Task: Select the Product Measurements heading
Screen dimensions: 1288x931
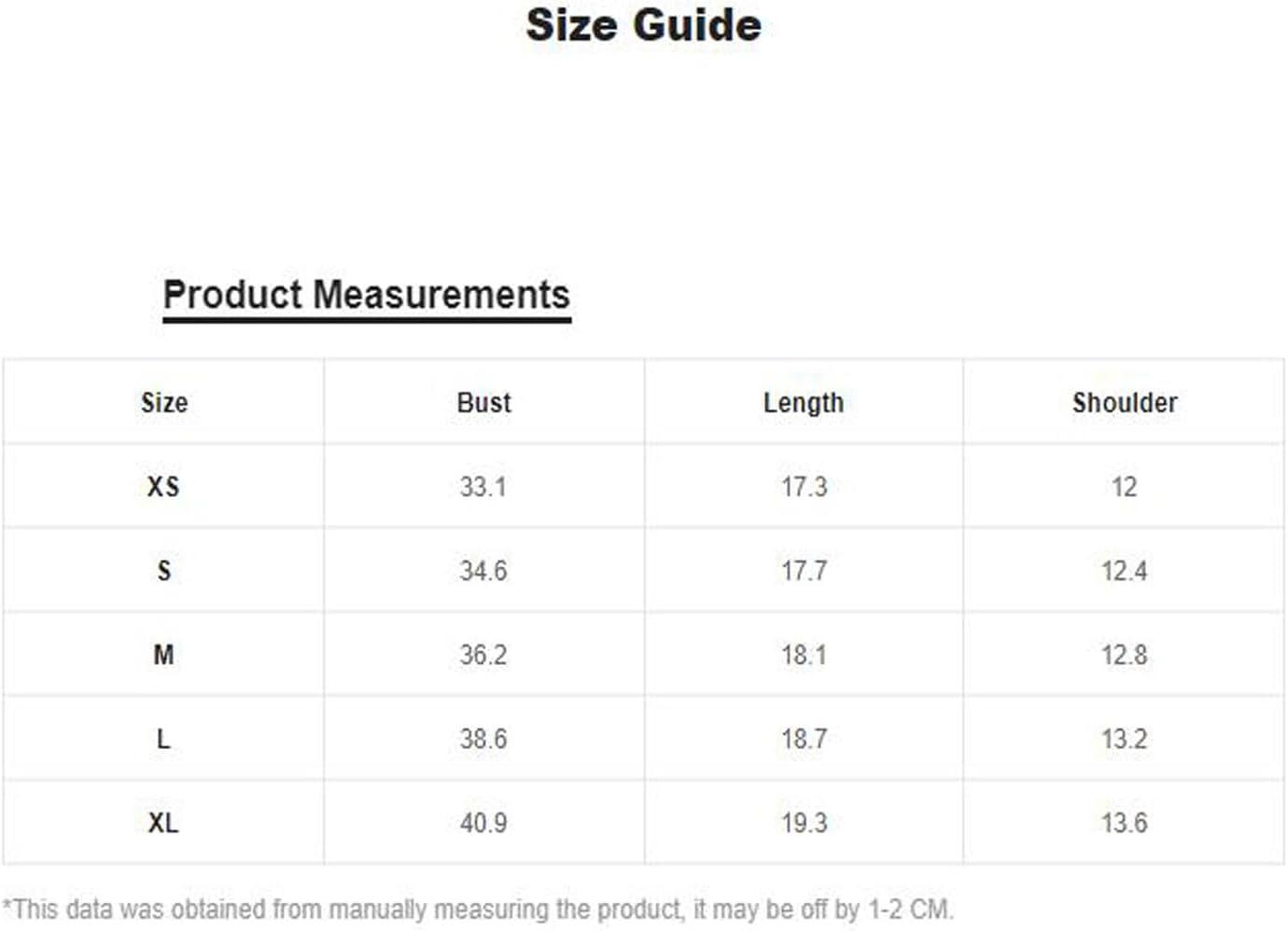Action: pos(366,295)
